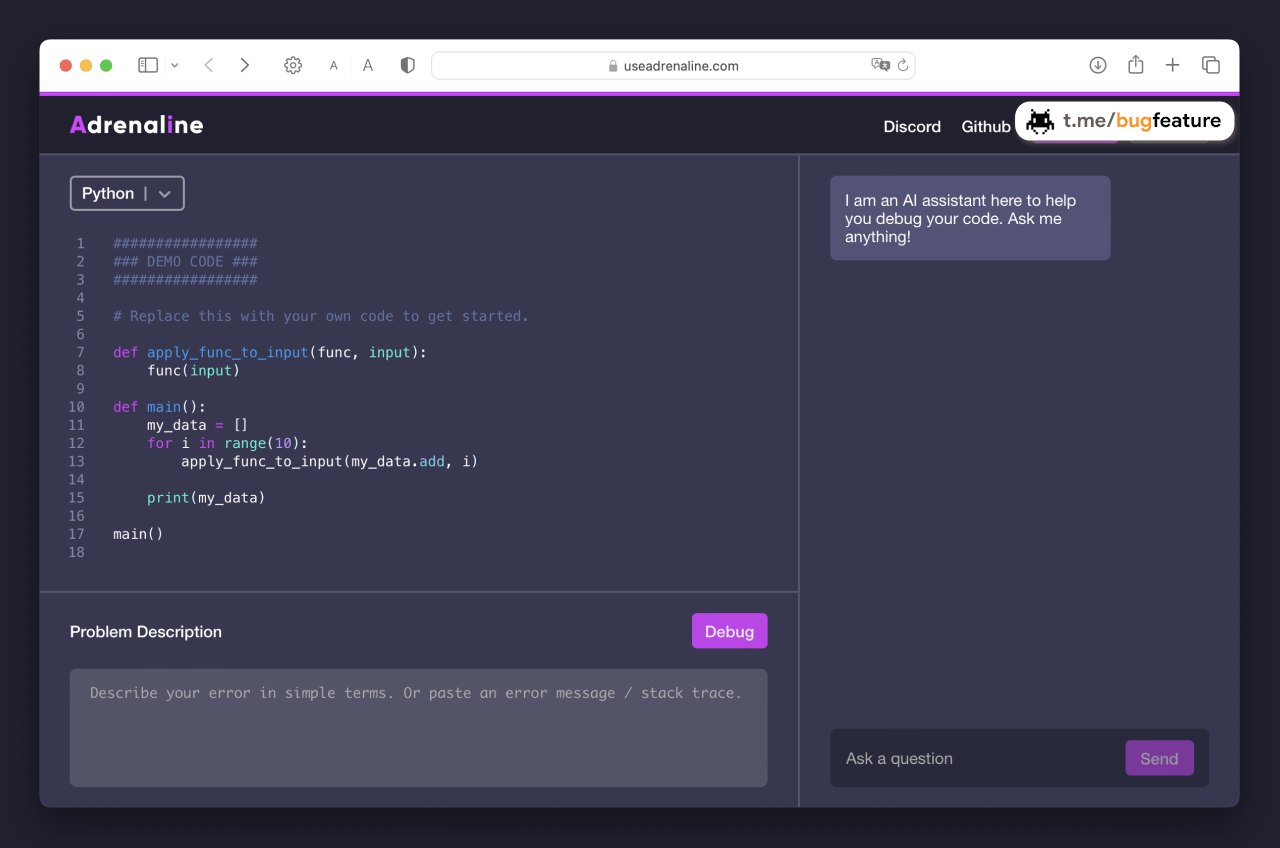Image resolution: width=1280 pixels, height=848 pixels.
Task: Show downloads with the download icon
Action: click(x=1098, y=65)
